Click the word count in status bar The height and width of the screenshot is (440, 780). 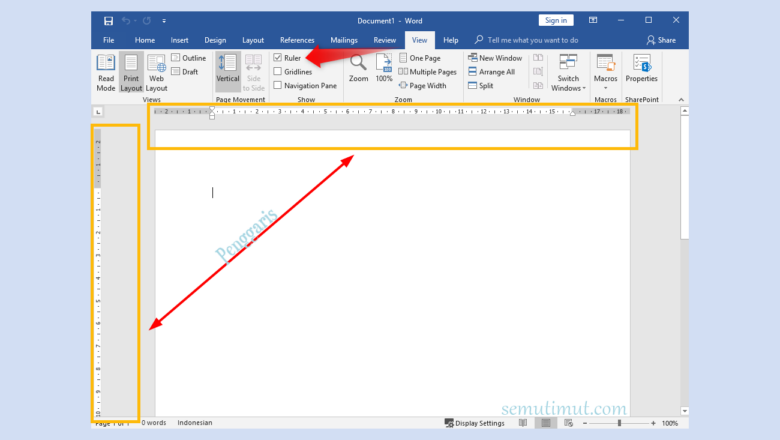154,423
